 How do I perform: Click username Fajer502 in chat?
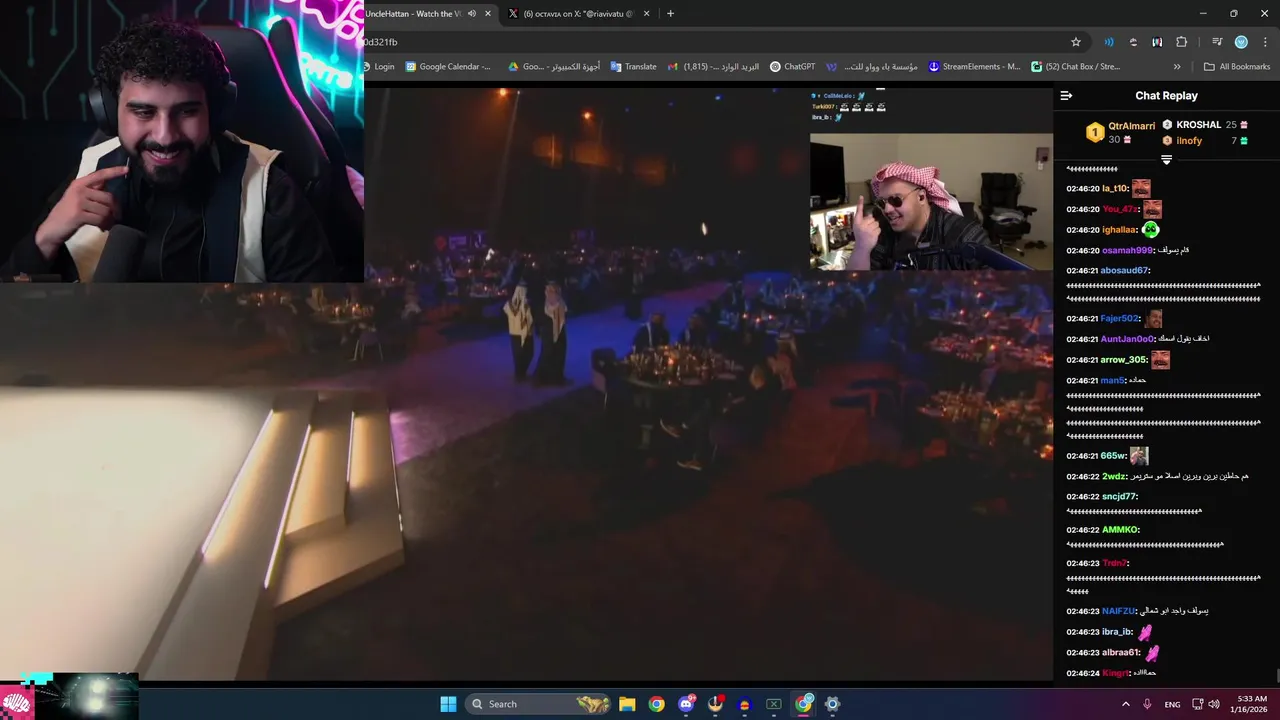[1120, 319]
